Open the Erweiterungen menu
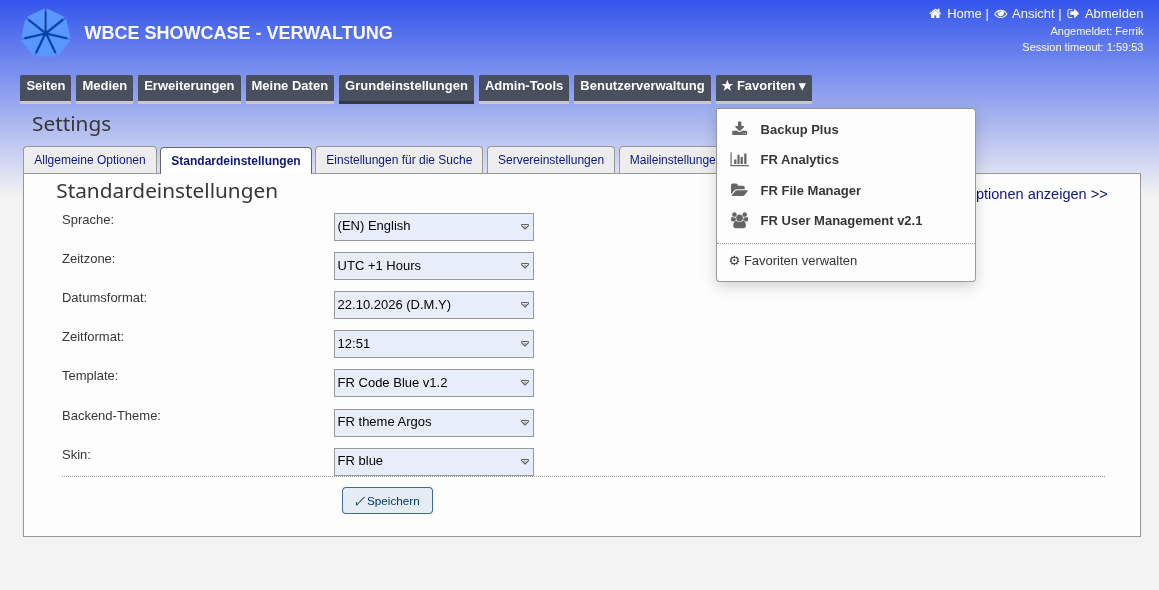Viewport: 1159px width, 590px height. [189, 87]
